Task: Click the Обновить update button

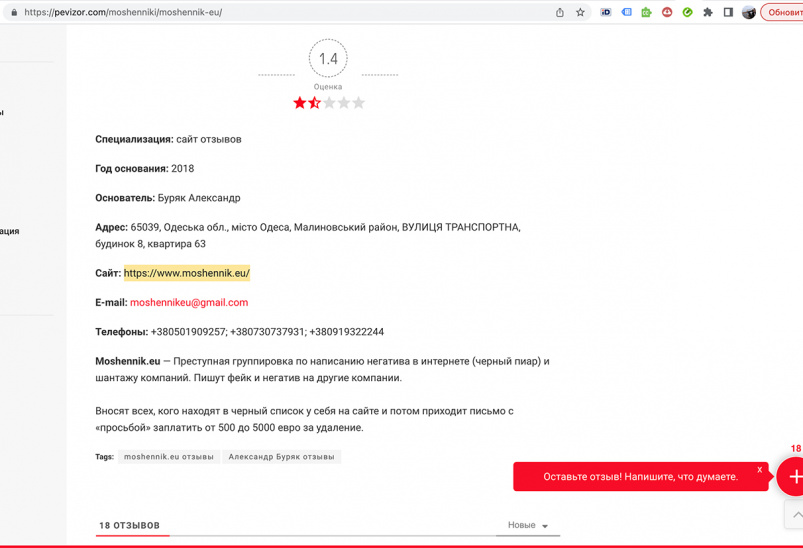Action: click(x=784, y=12)
